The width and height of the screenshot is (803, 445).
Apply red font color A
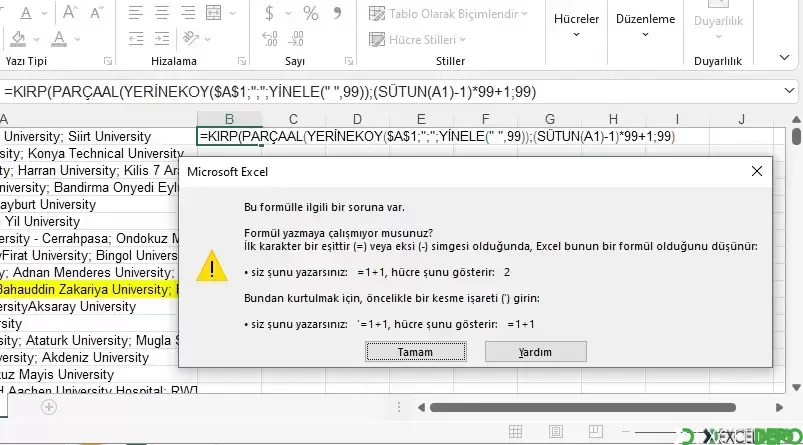[59, 39]
